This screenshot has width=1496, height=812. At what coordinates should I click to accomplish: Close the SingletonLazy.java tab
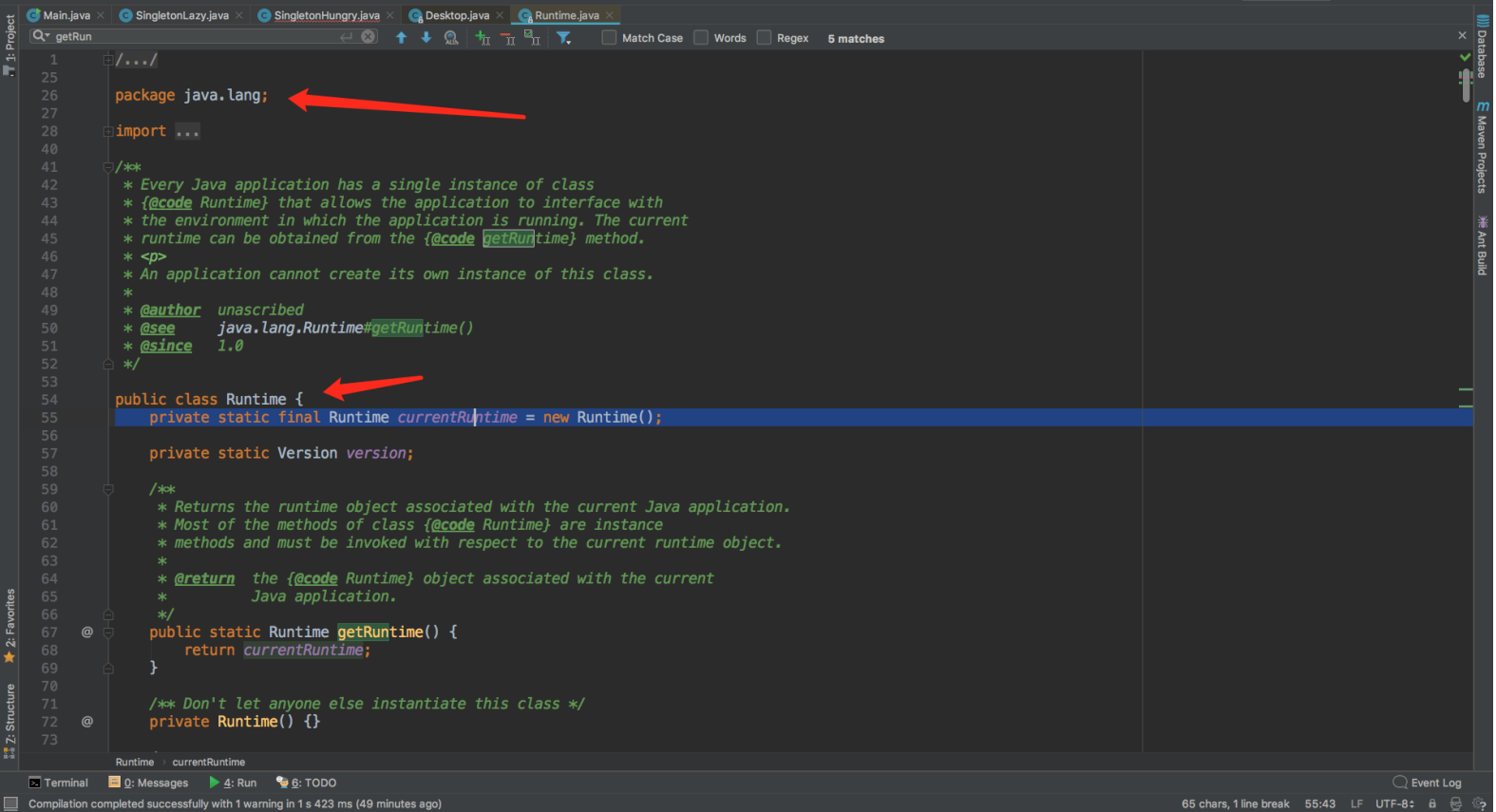(x=239, y=15)
